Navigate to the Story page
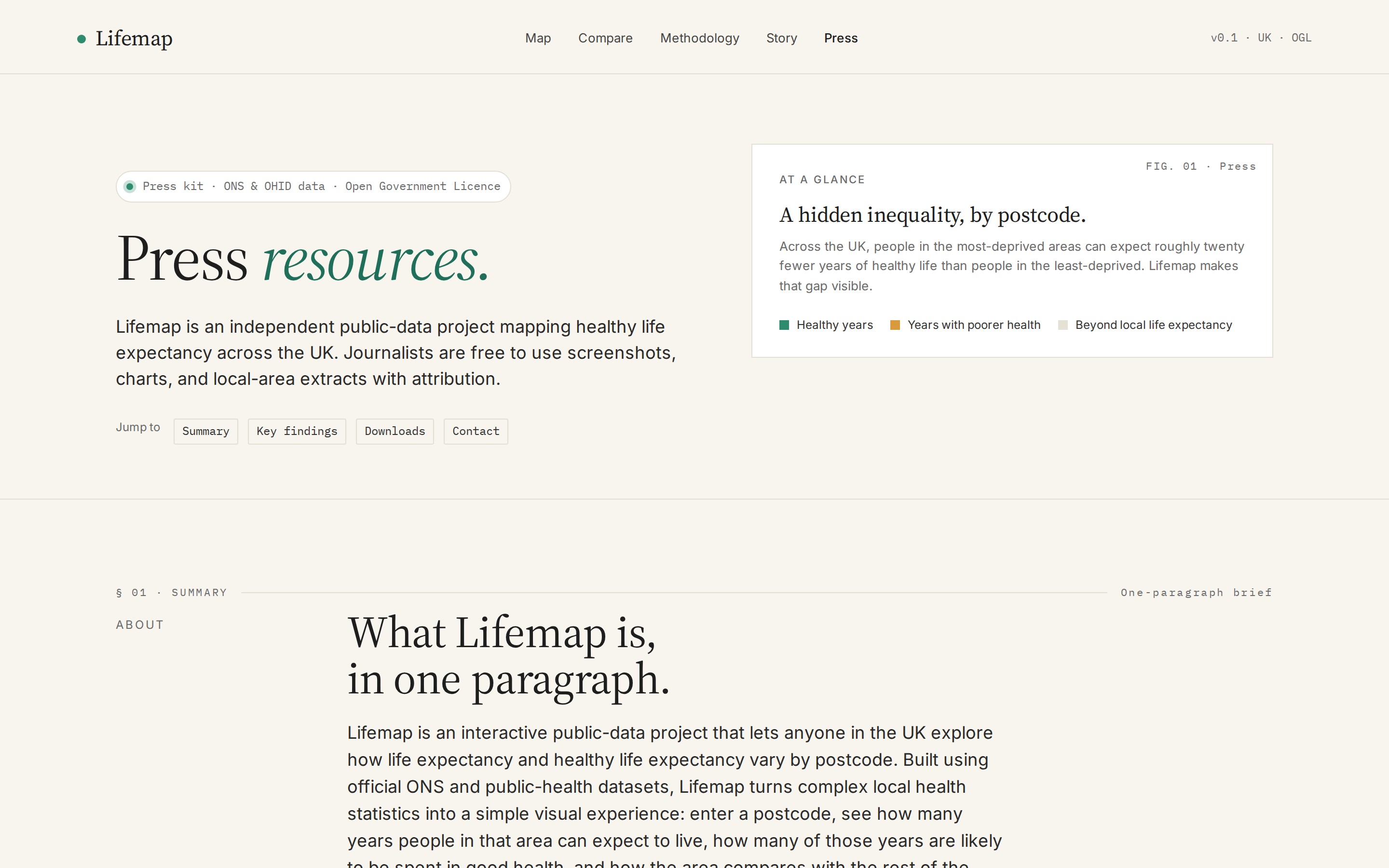This screenshot has width=1389, height=868. (781, 38)
